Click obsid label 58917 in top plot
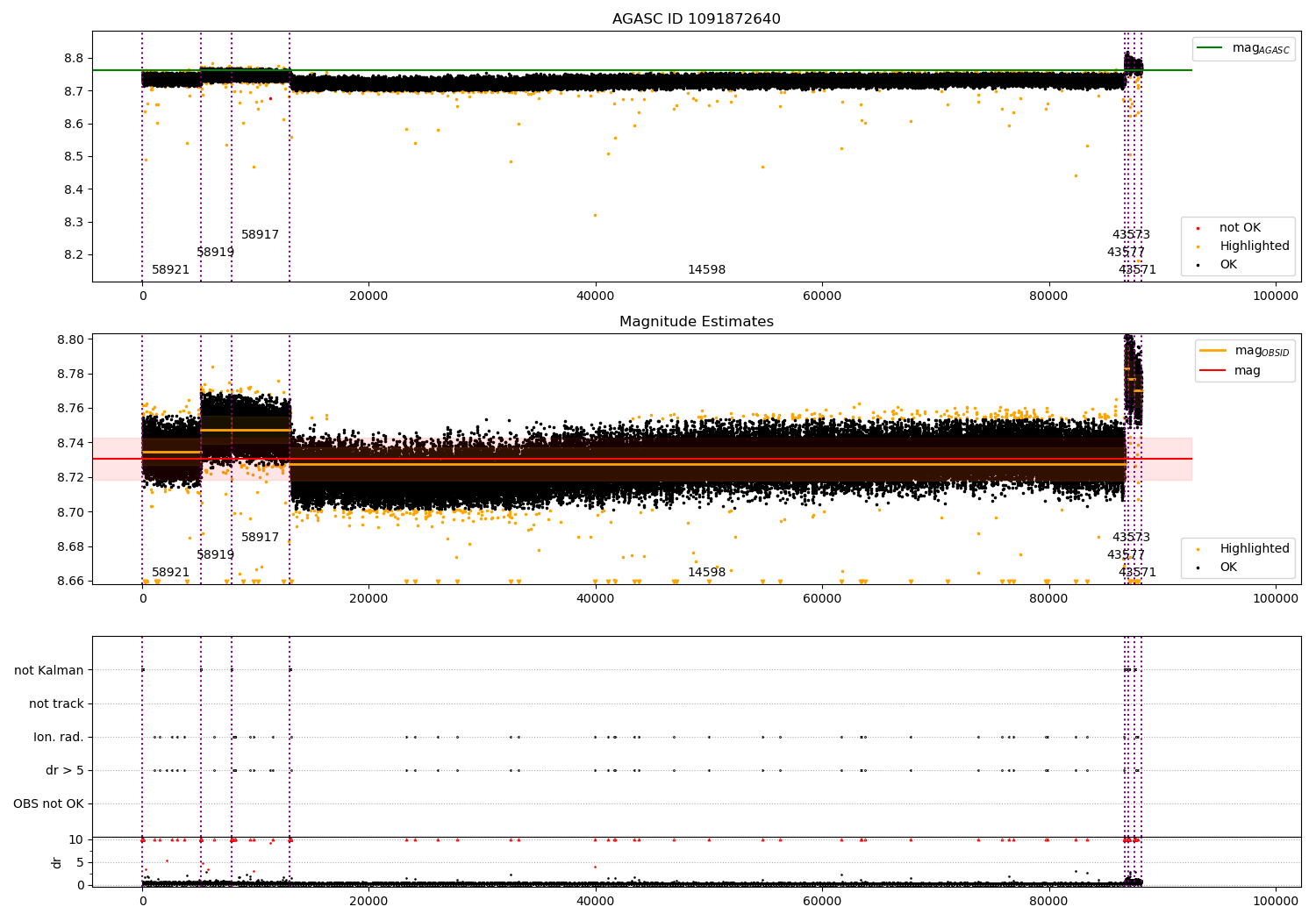1316x921 pixels. point(260,235)
